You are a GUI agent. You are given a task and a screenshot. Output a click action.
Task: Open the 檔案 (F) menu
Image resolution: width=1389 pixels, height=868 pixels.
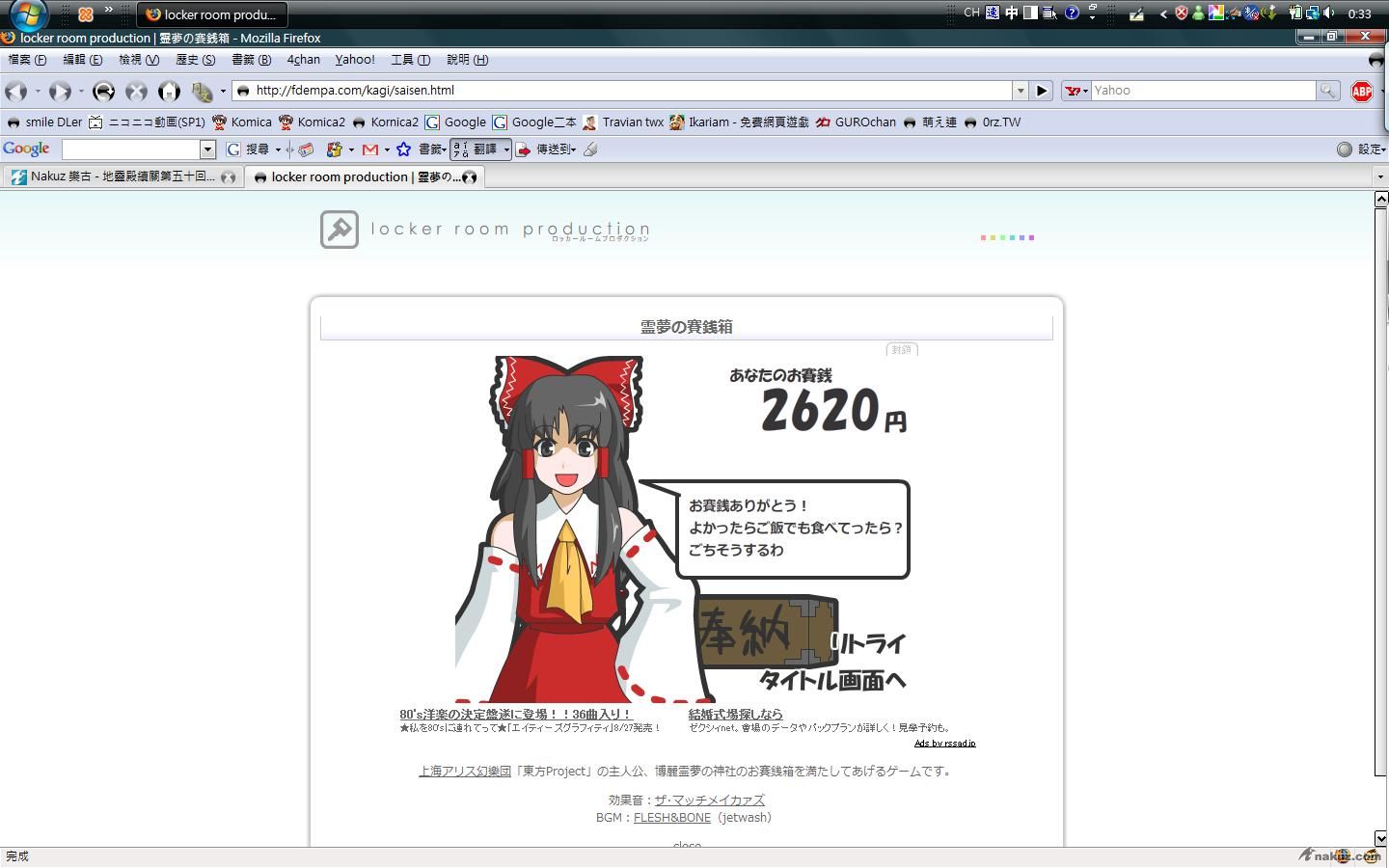27,60
